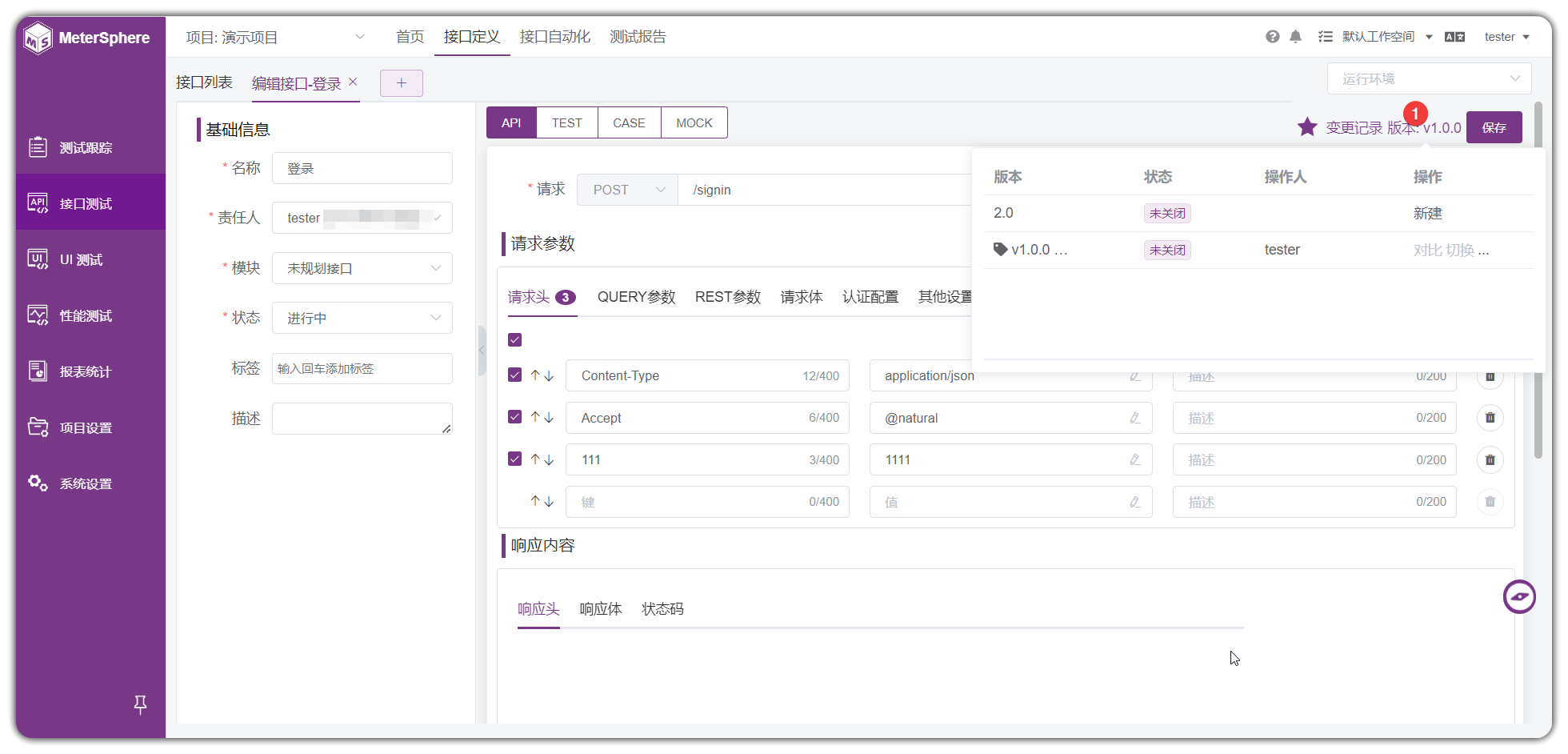The width and height of the screenshot is (1568, 754).
Task: Open the 变更记录 change history link
Action: point(1354,128)
